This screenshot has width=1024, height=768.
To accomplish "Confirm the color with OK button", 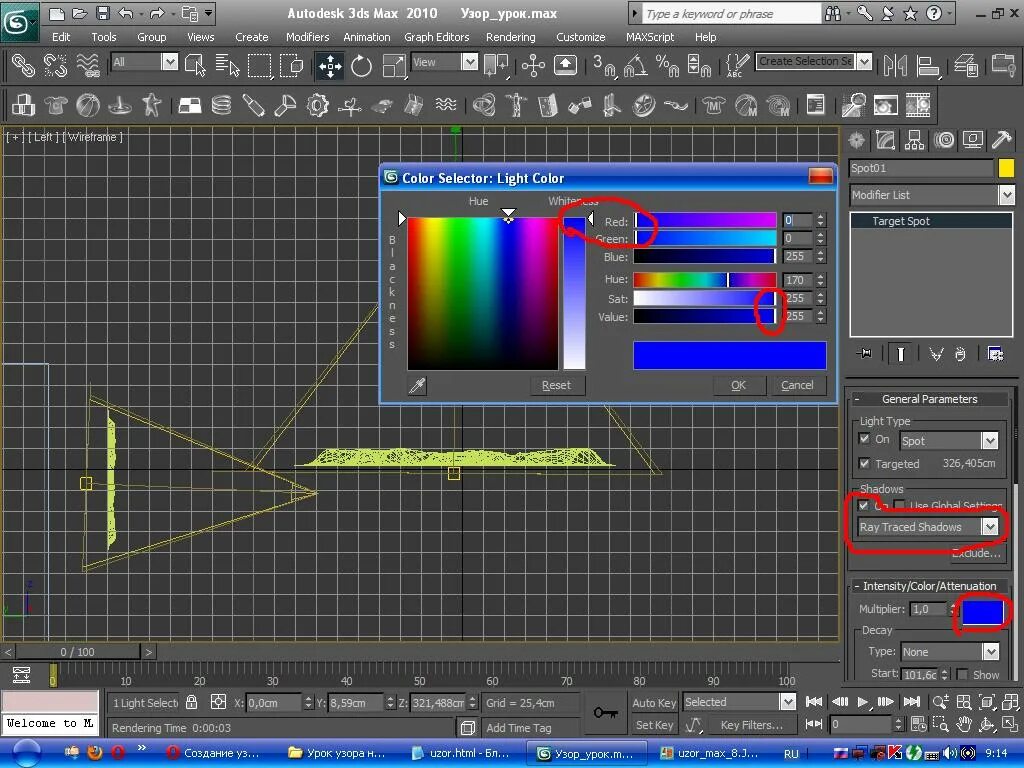I will pos(738,386).
